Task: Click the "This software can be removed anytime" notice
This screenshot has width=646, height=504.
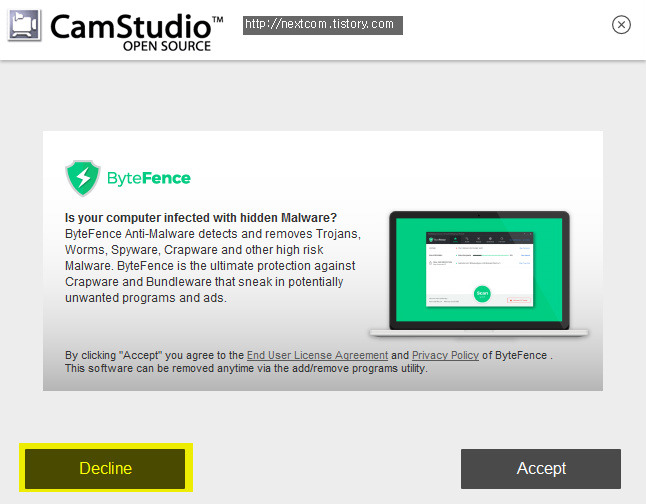Action: pyautogui.click(x=246, y=368)
